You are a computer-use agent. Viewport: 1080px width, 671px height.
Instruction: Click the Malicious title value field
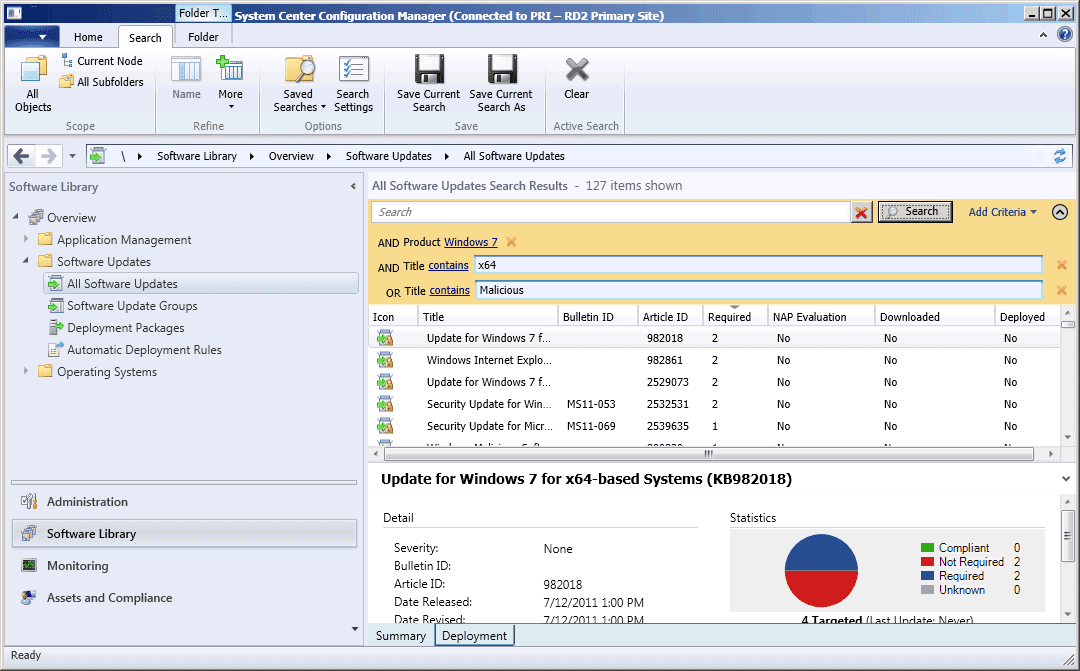[x=758, y=290]
